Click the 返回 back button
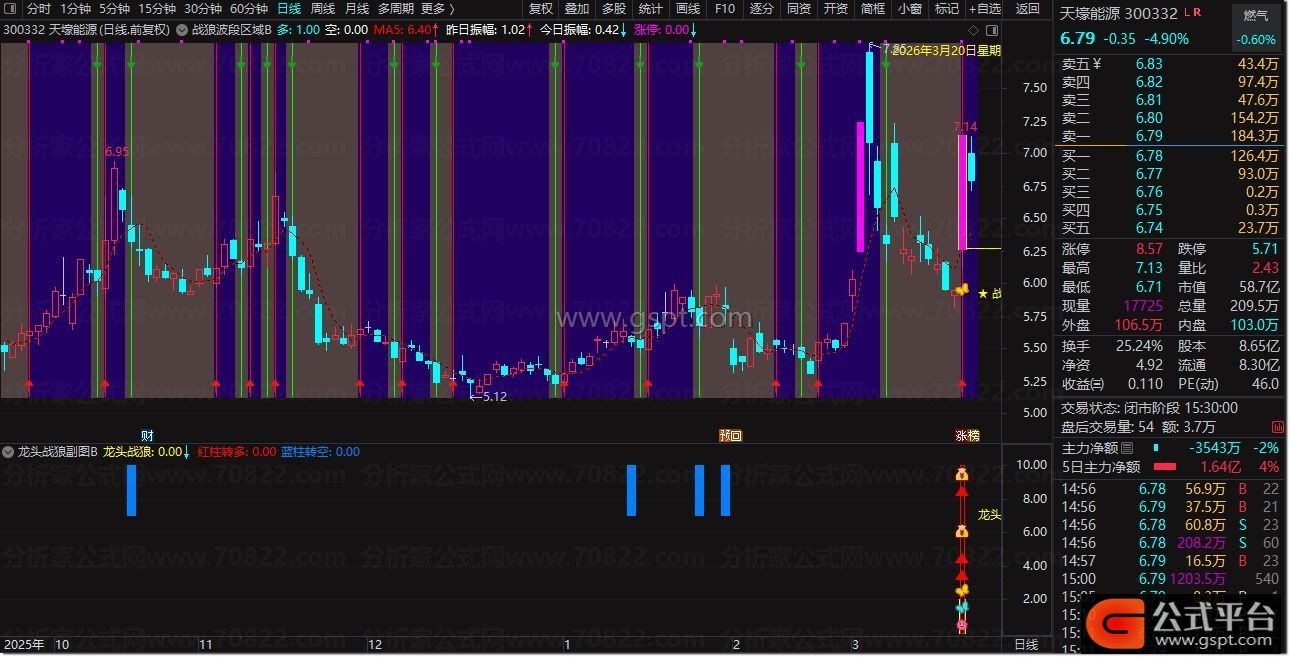This screenshot has height=657, width=1291. (x=1027, y=9)
